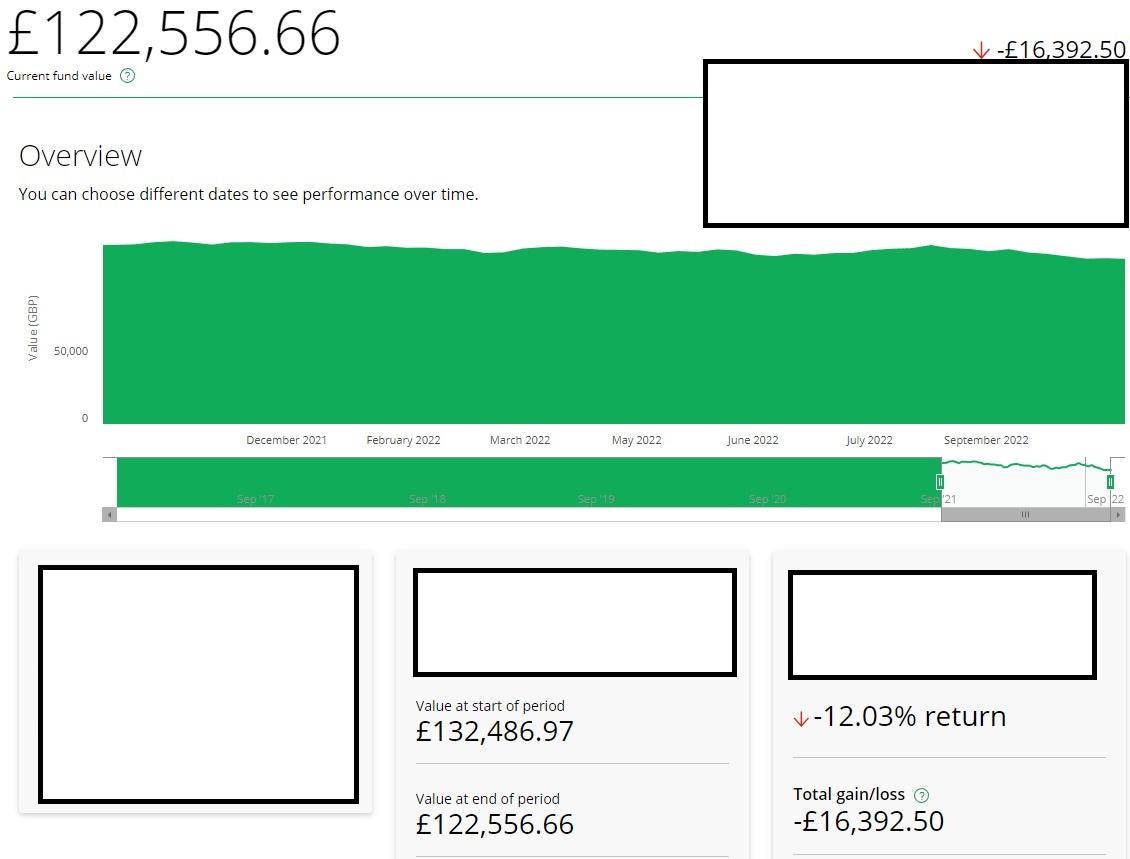
Task: Click left scroll arrow of chart navigator
Action: pyautogui.click(x=109, y=515)
